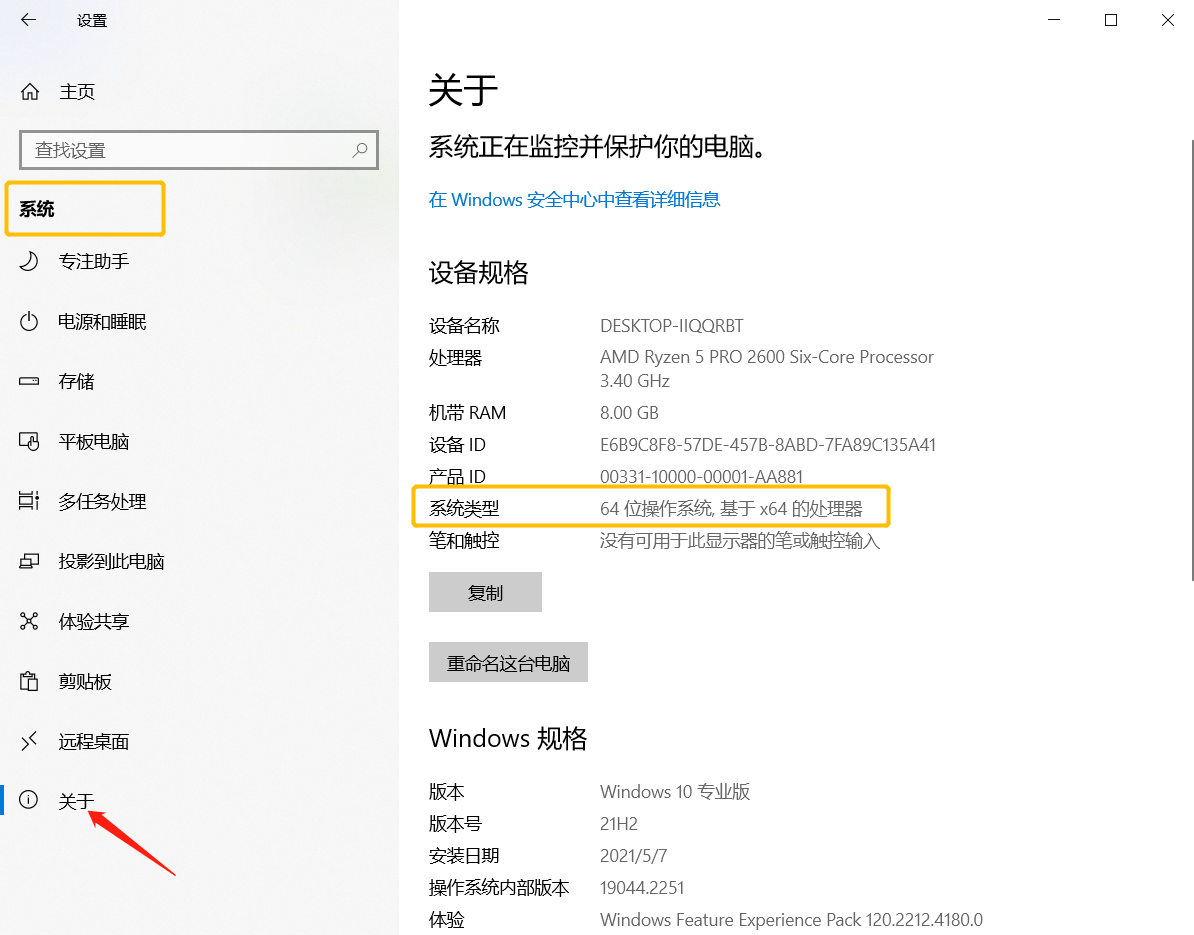Select Windows Feature Experience Pack text
Viewport: 1194px width, 935px height.
coord(791,920)
